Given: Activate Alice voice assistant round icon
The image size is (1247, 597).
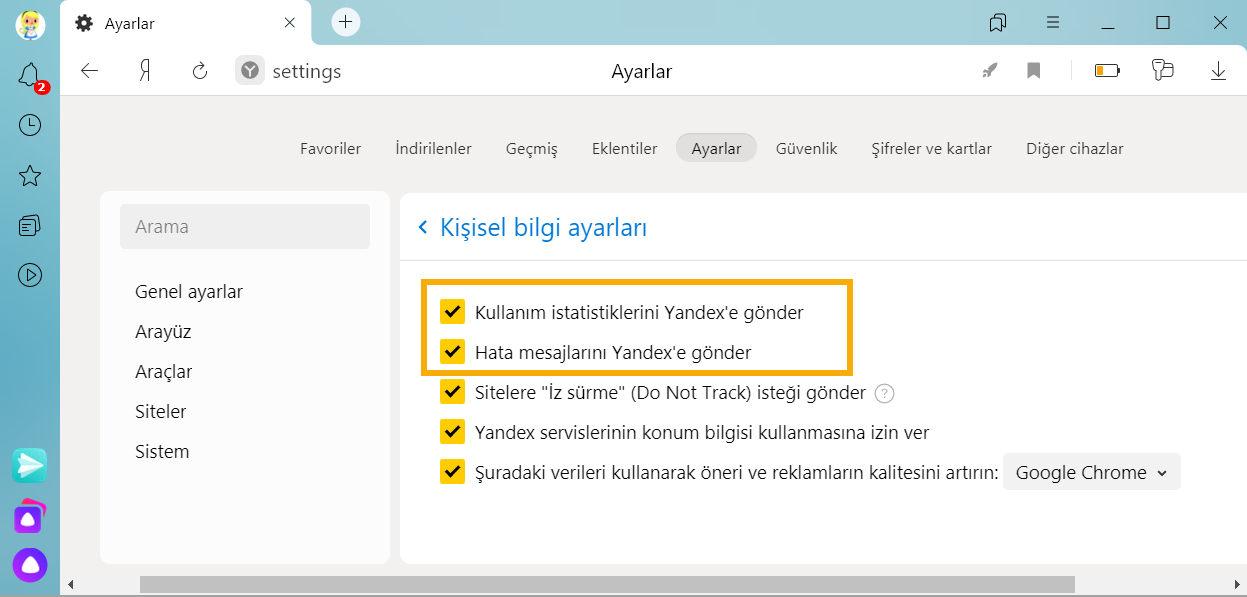Looking at the screenshot, I should [30, 565].
